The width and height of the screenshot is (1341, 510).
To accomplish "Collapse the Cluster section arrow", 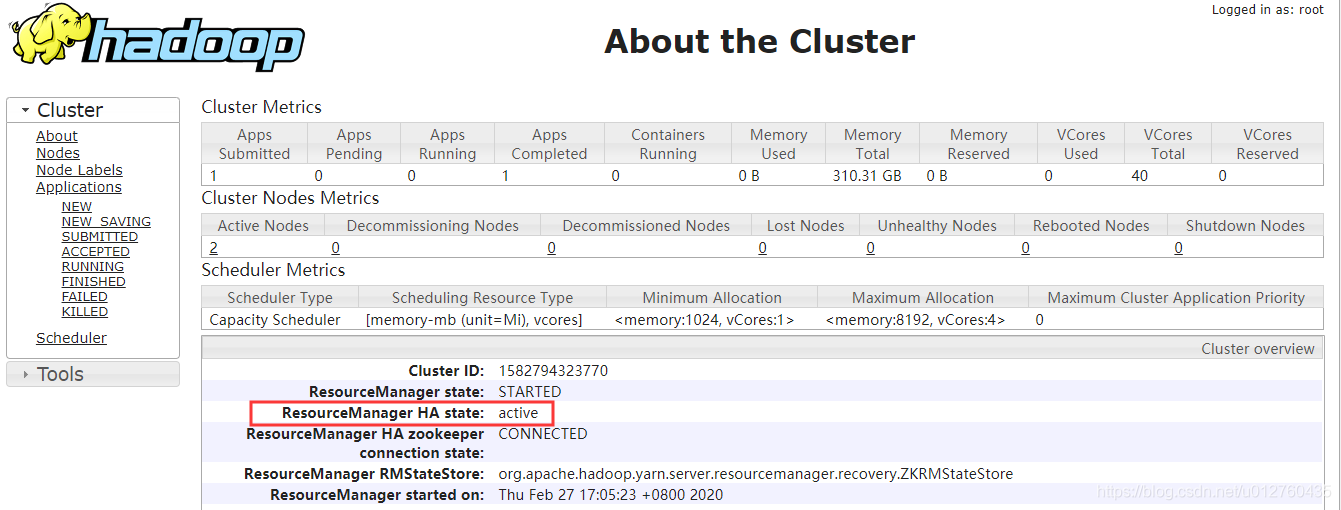I will [25, 111].
